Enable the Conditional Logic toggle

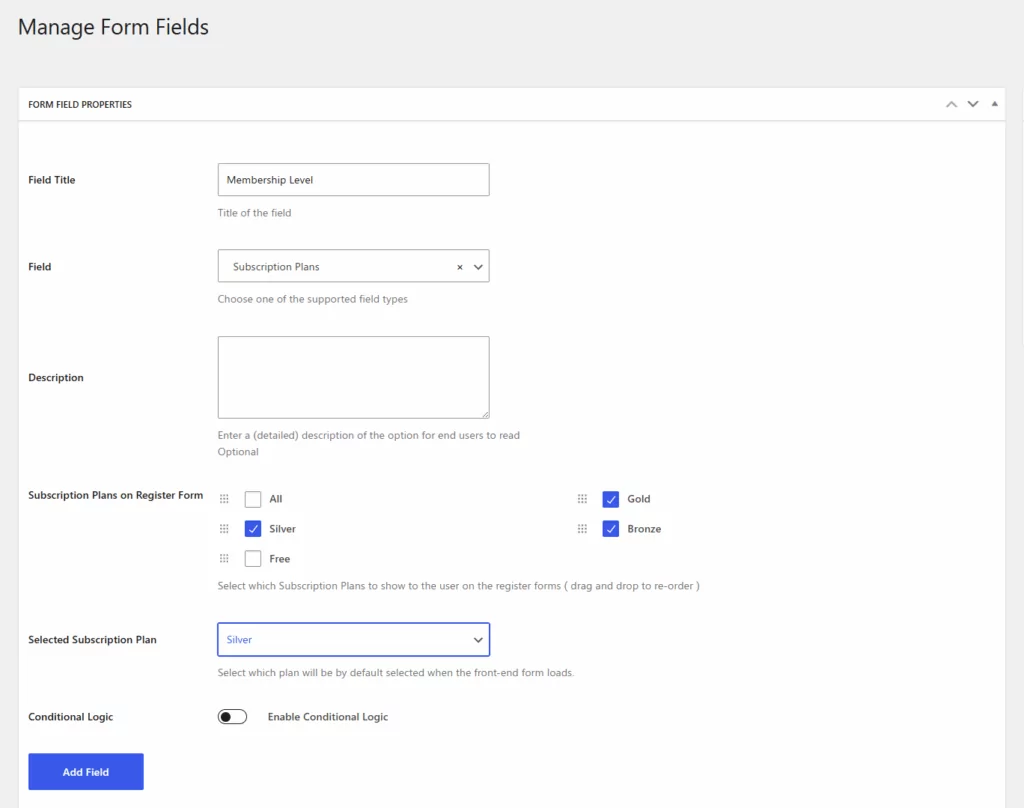[232, 717]
